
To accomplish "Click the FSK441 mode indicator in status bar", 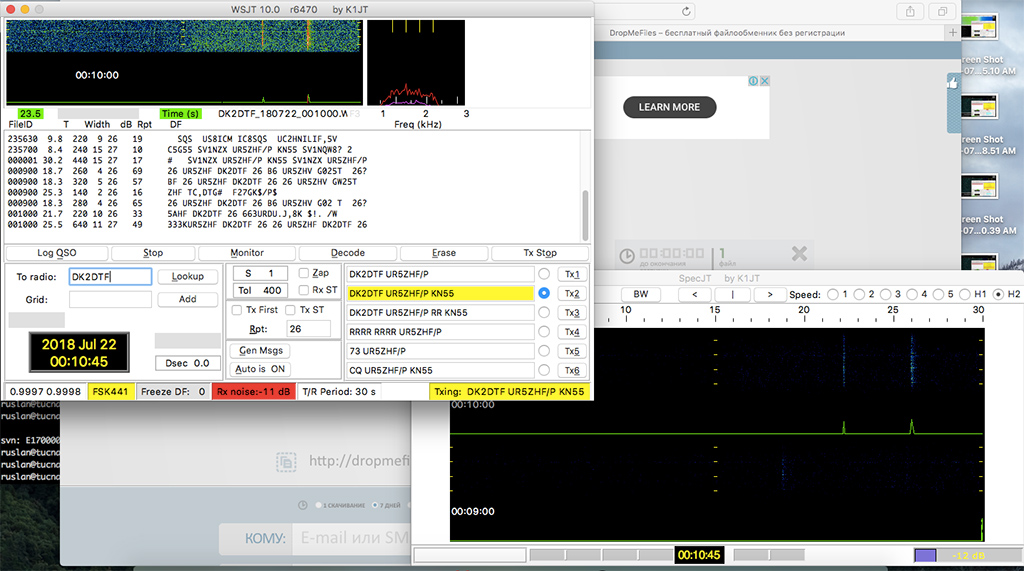I will point(110,391).
